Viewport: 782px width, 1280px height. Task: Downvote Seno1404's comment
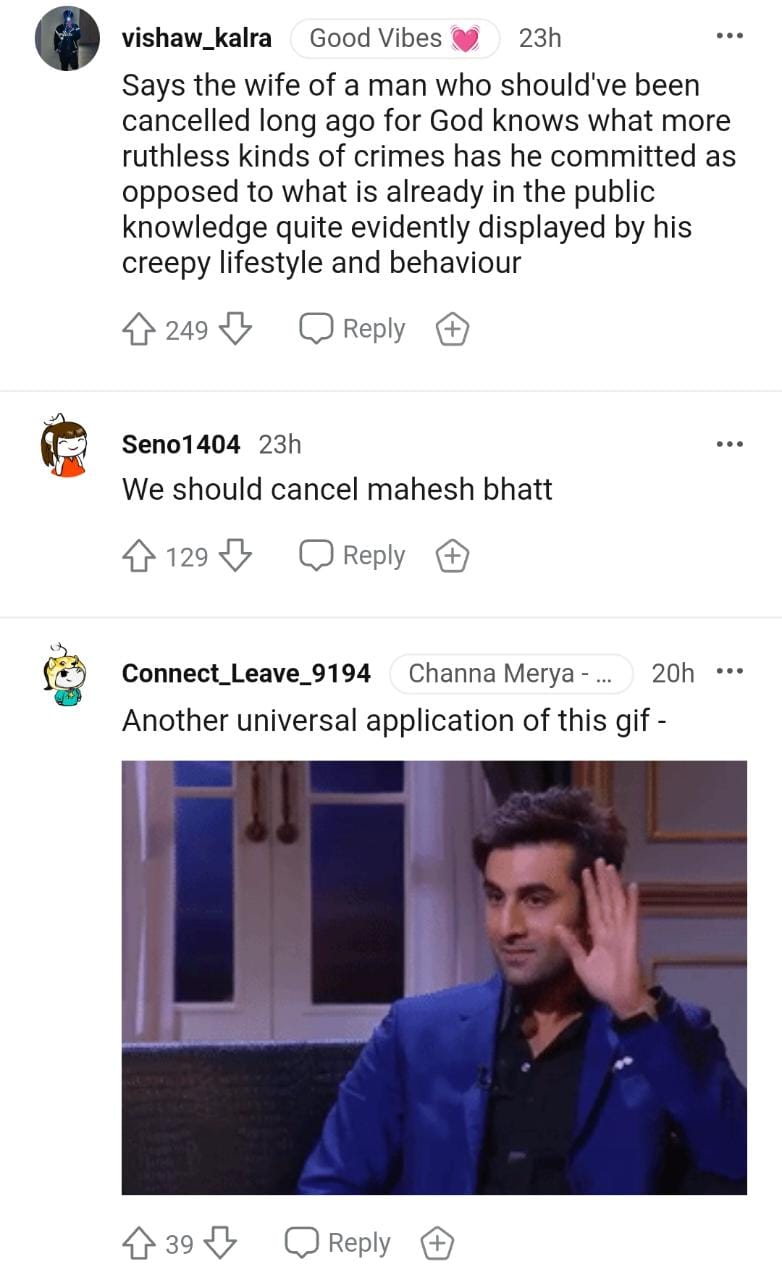[x=234, y=556]
